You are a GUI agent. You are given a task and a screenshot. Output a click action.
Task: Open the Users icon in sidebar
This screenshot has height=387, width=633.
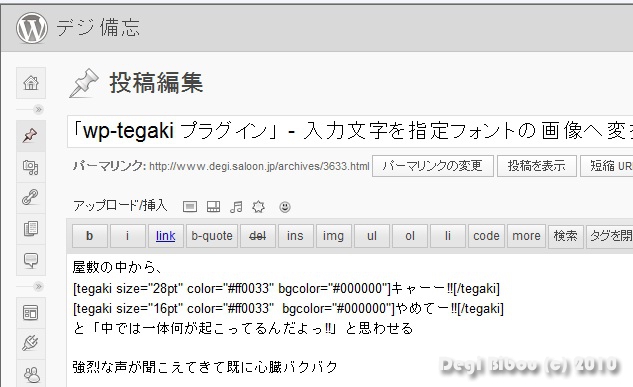pos(31,374)
